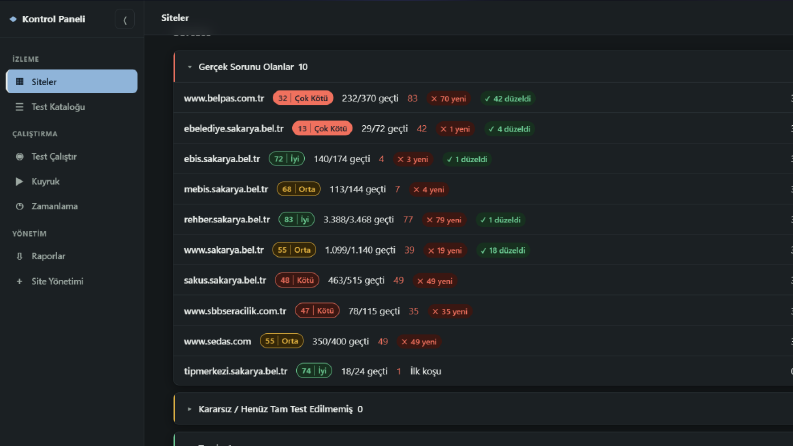Click the 4 yeni badge for mebis
The height and width of the screenshot is (446, 793).
[429, 190]
